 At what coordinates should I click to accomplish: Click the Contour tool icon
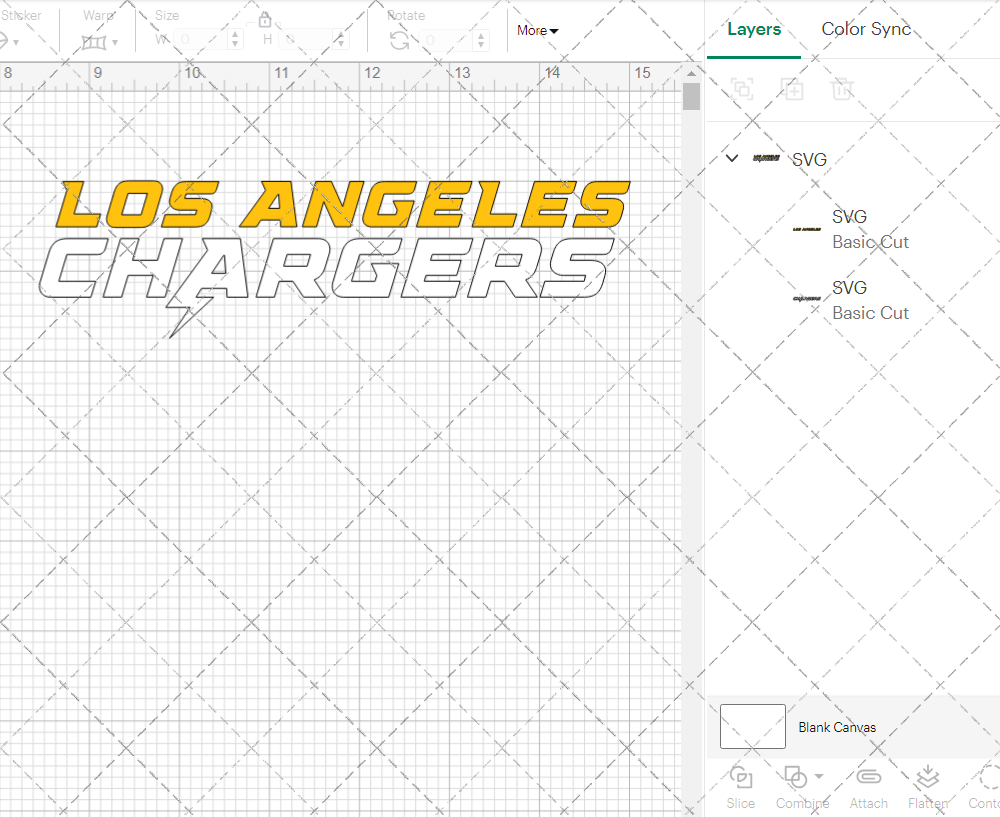tap(989, 777)
